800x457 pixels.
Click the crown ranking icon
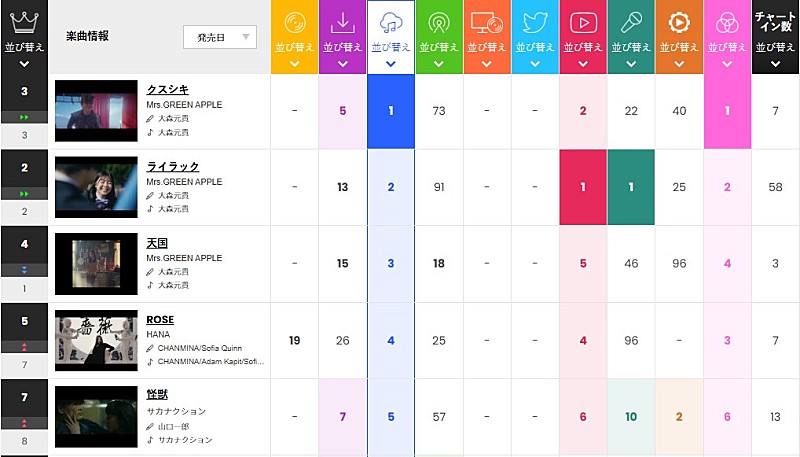coord(24,22)
